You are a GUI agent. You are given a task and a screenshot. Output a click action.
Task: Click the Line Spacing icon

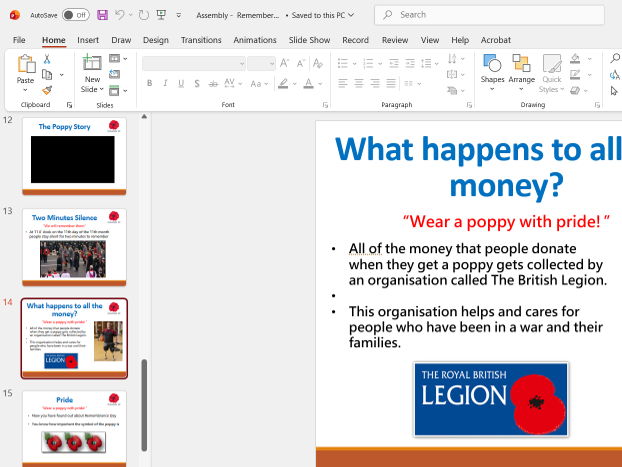pyautogui.click(x=426, y=63)
